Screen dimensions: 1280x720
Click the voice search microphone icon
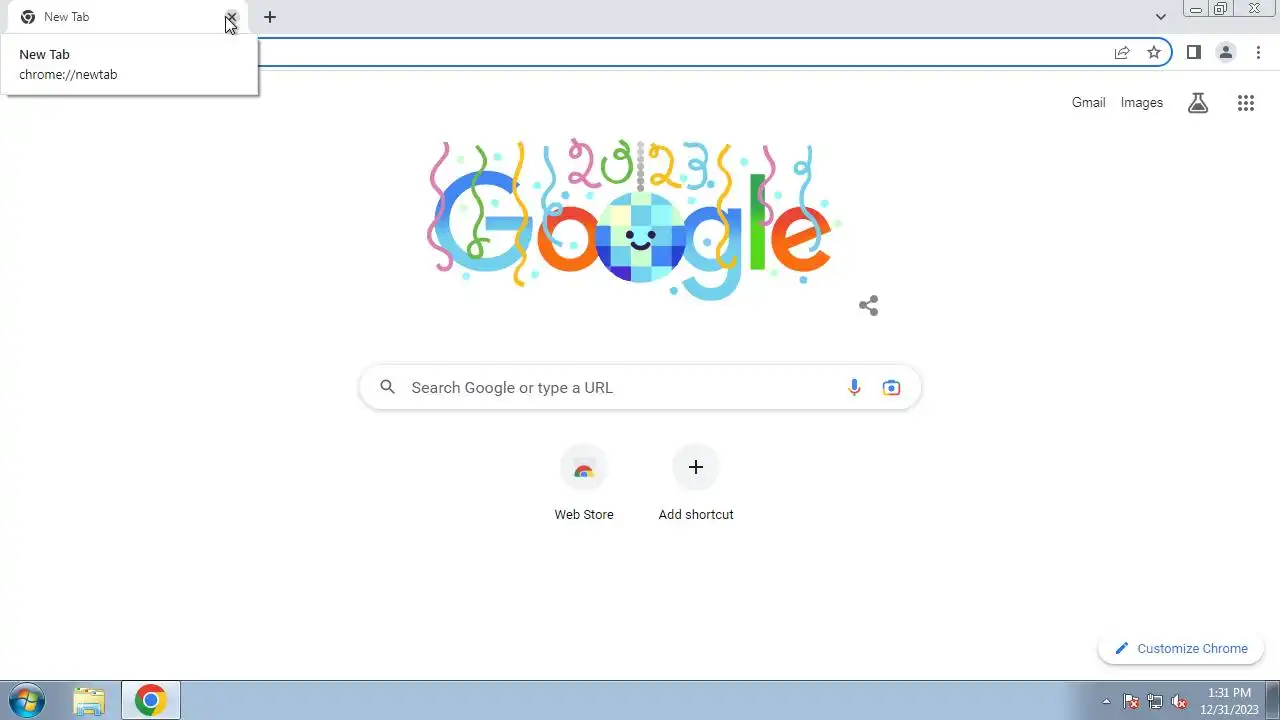[x=854, y=388]
